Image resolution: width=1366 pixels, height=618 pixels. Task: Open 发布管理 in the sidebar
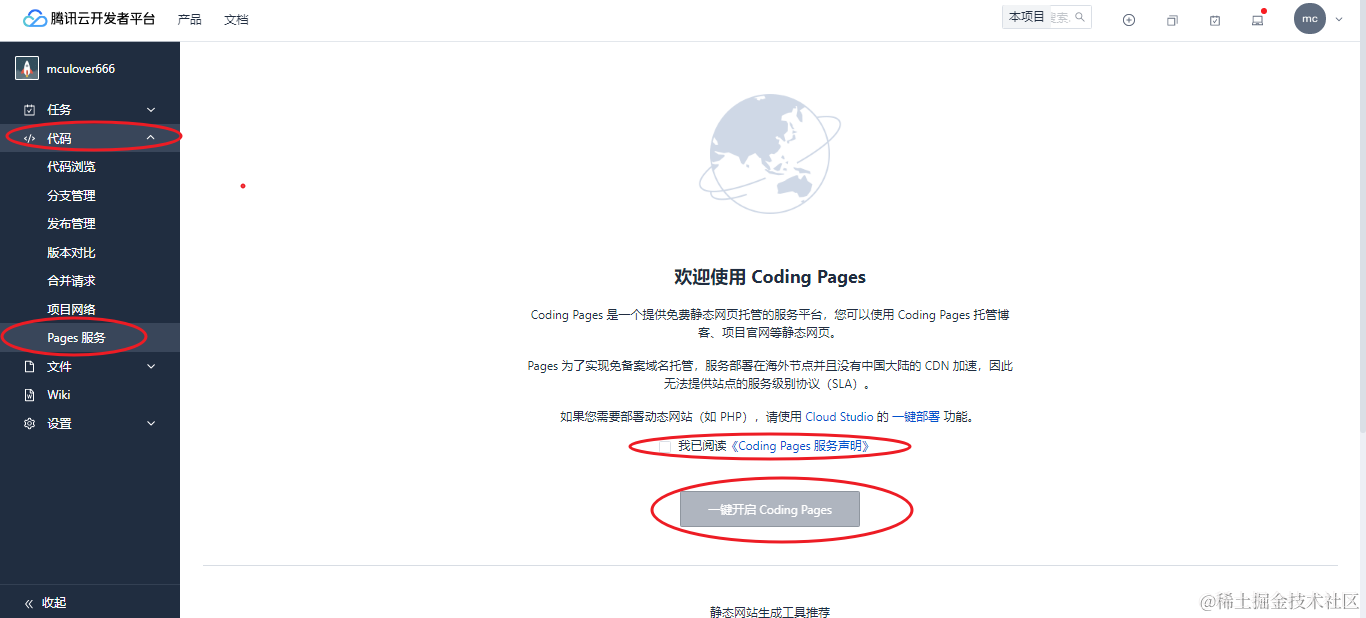(71, 224)
